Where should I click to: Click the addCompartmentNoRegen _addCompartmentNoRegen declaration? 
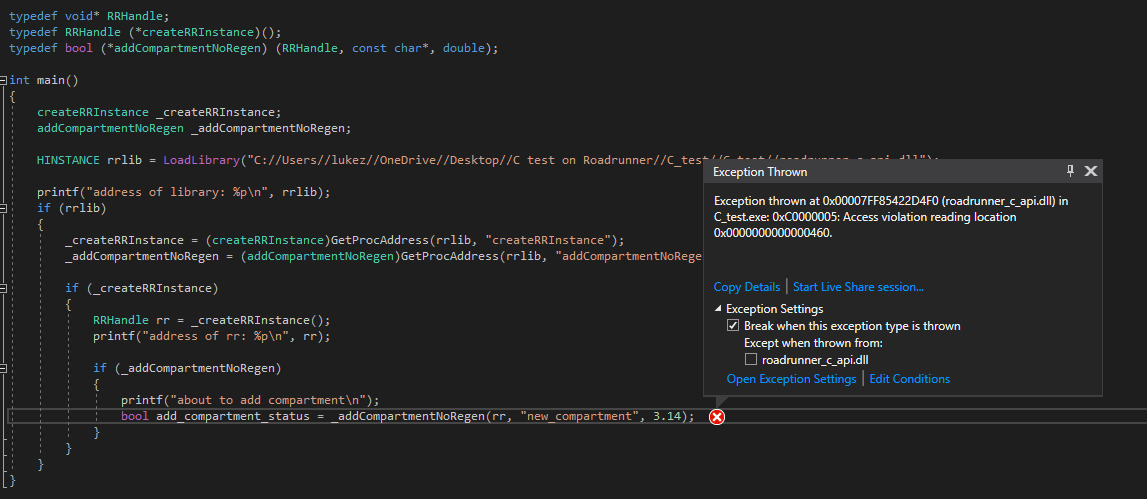coord(194,128)
